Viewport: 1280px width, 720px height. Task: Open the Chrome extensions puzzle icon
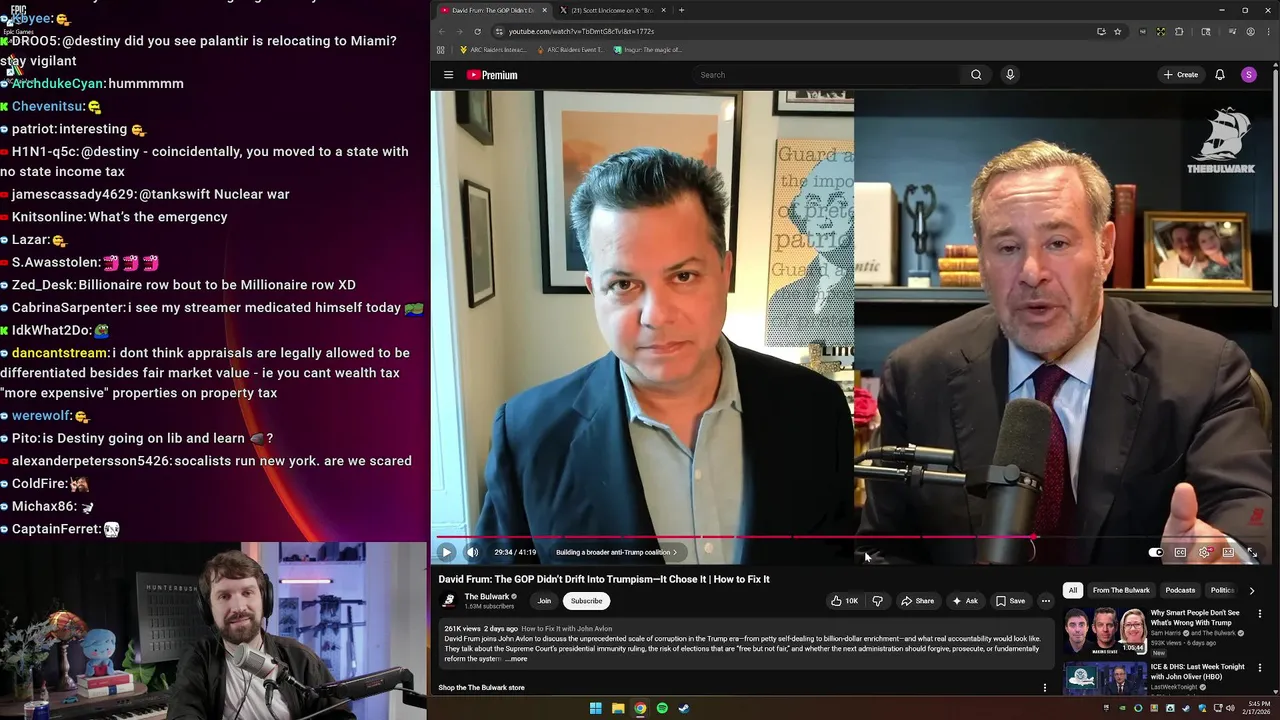coord(1179,31)
